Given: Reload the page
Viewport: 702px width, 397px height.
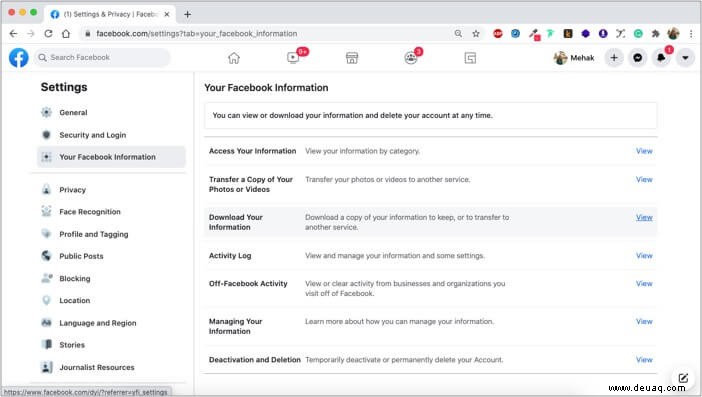Looking at the screenshot, I should click(48, 34).
